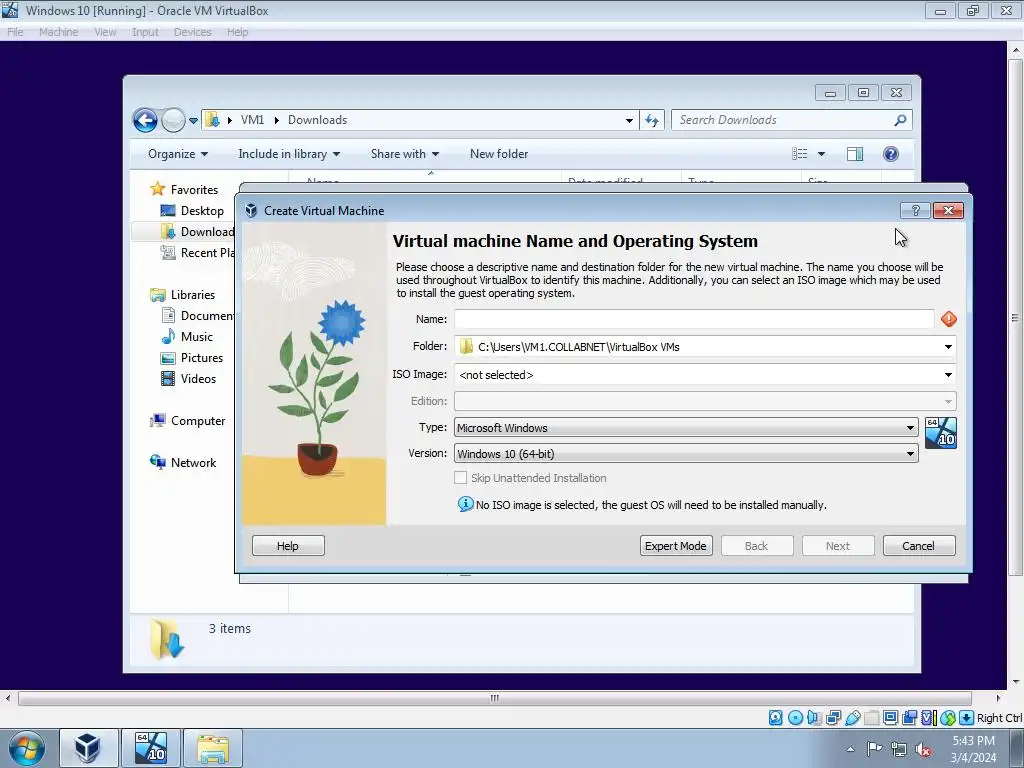The image size is (1024, 768).
Task: Open the Machine menu
Action: pos(58,32)
